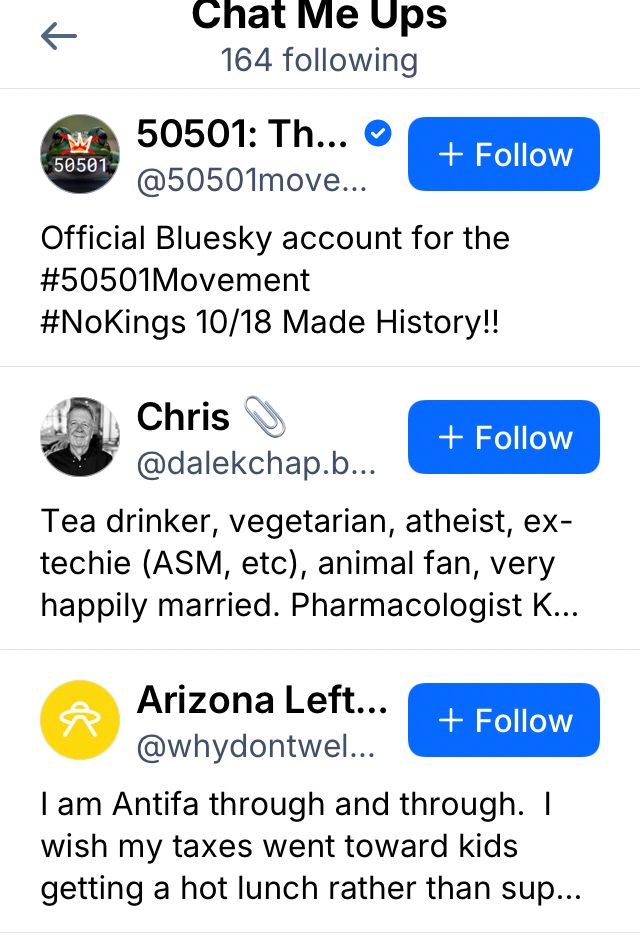640x936 pixels.
Task: Click the "164 following" count text
Action: click(x=320, y=61)
